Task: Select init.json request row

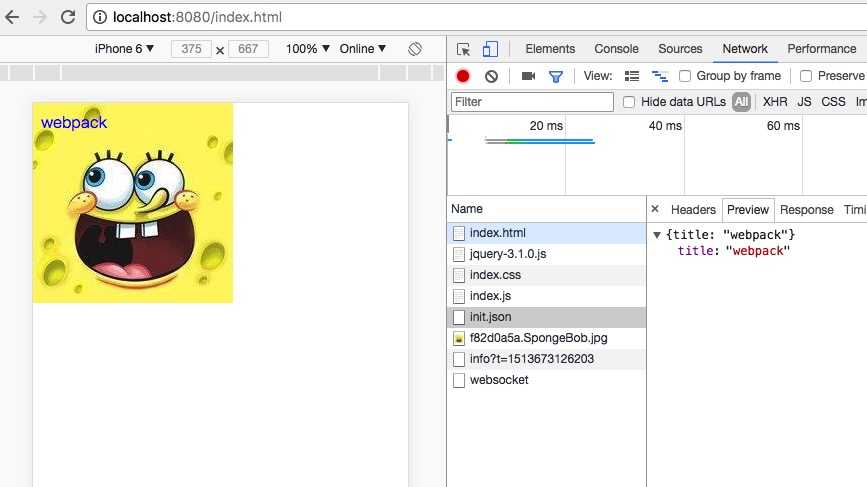Action: (x=546, y=317)
